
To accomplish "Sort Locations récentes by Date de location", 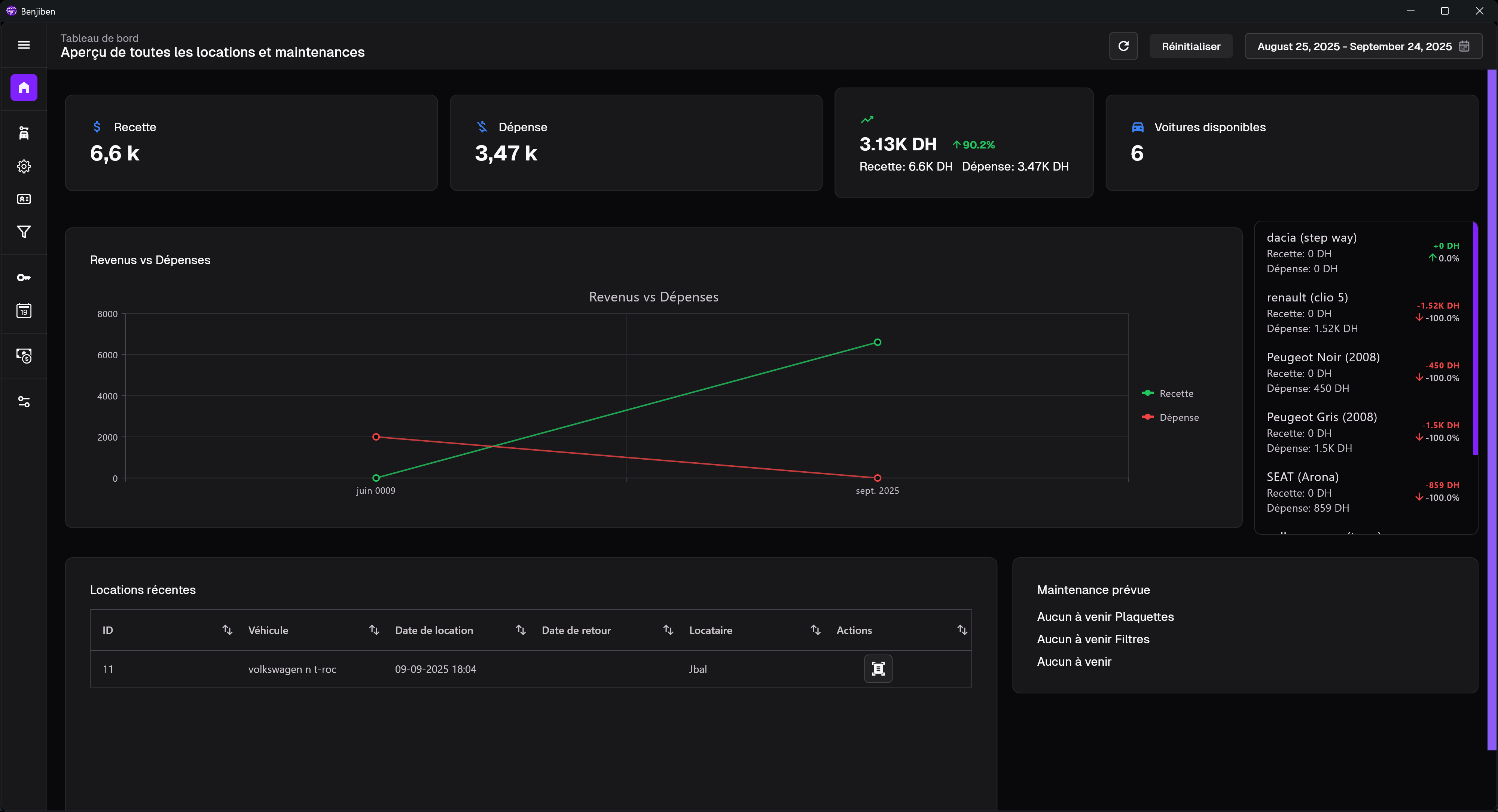I will tap(521, 629).
